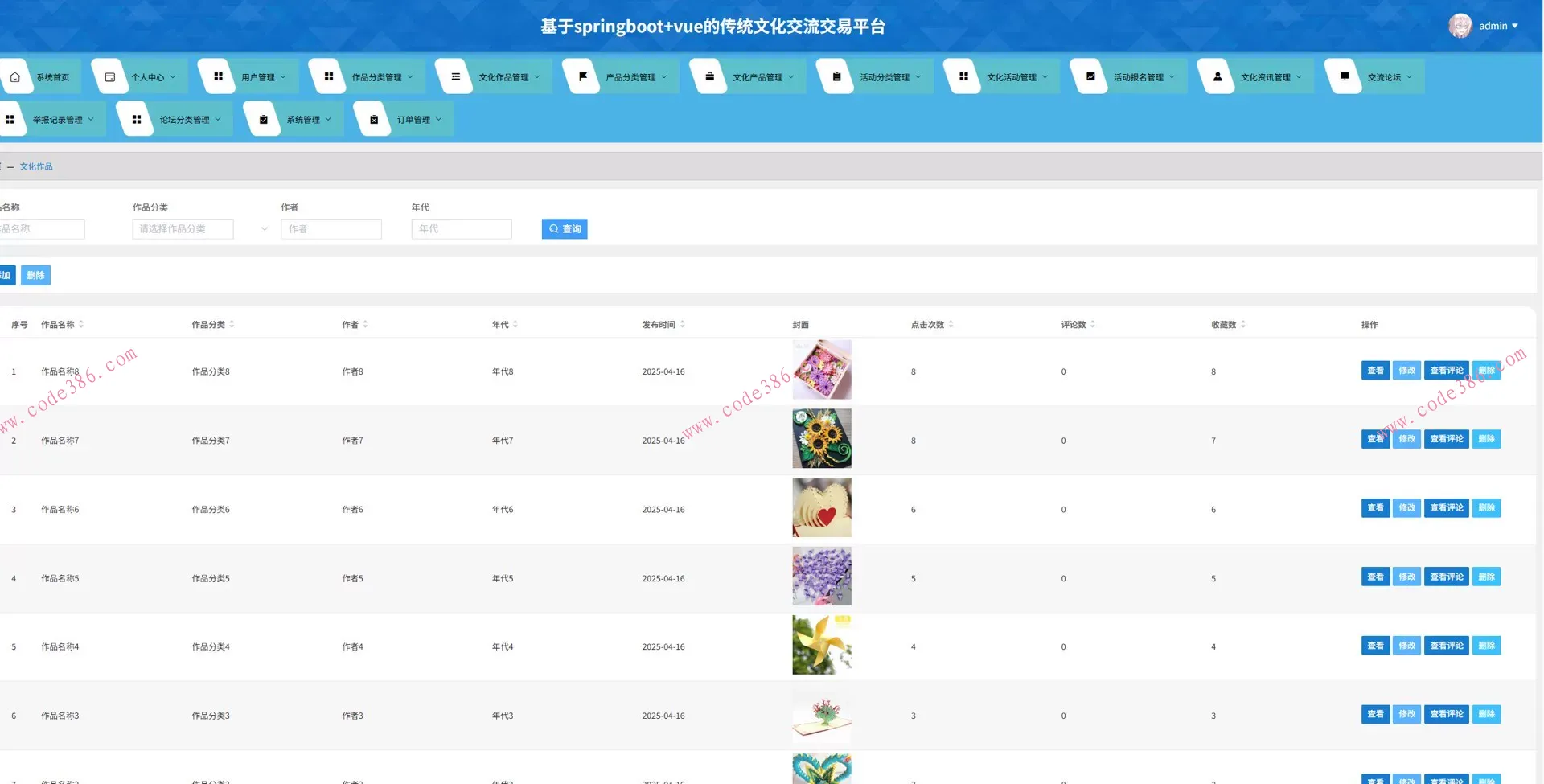Click the 交流论坛 chat icon
This screenshot has width=1544, height=784.
[x=1344, y=76]
